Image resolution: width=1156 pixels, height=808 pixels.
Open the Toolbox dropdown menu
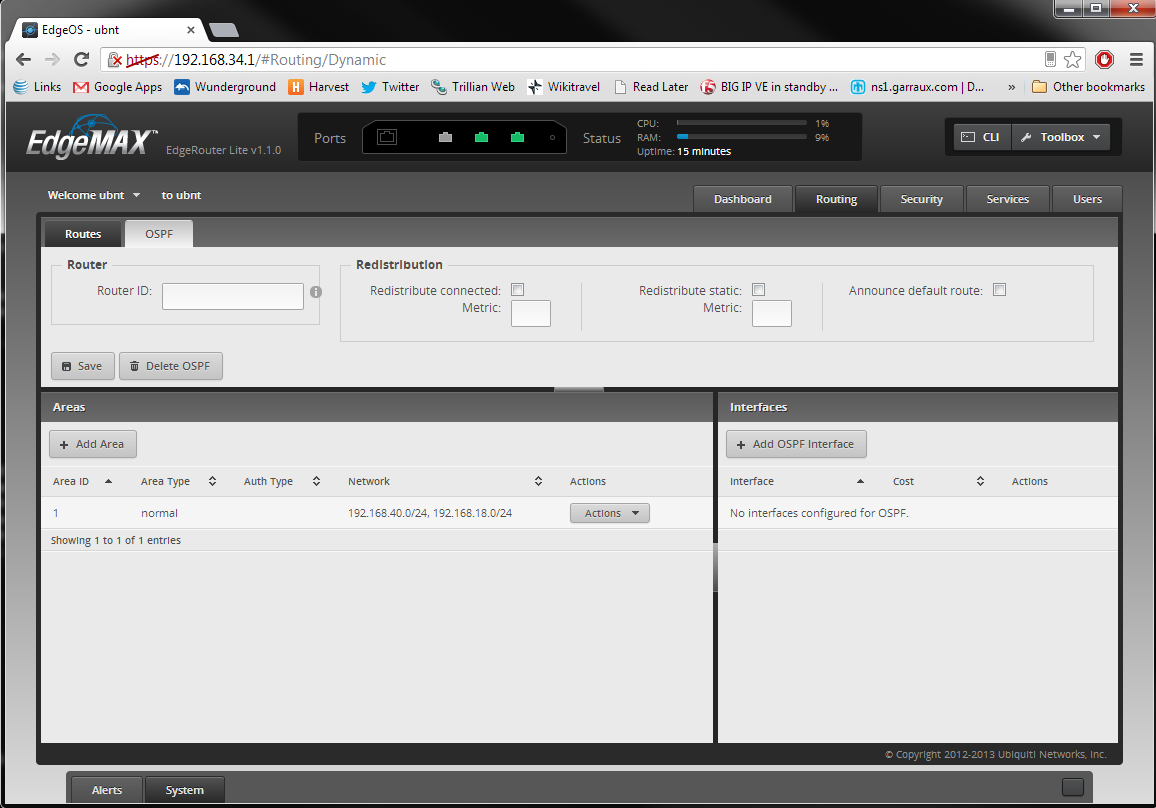tap(1061, 137)
